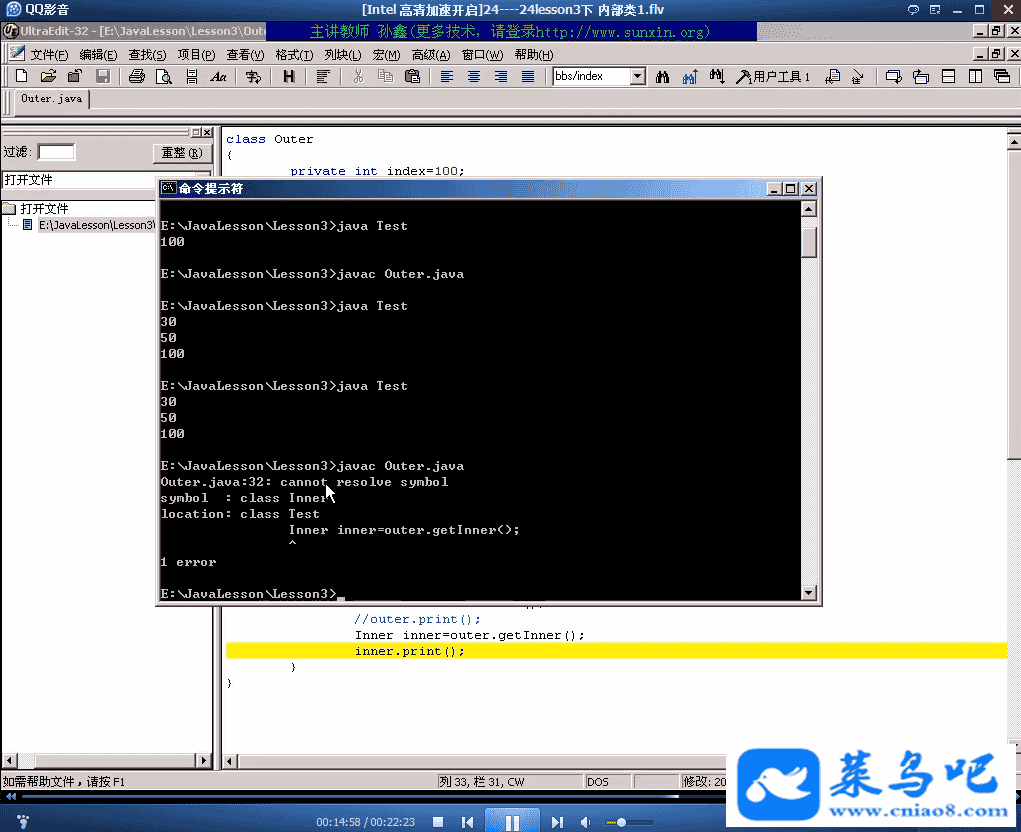Switch to the Outer.java tab
The height and width of the screenshot is (832, 1021).
pos(51,98)
